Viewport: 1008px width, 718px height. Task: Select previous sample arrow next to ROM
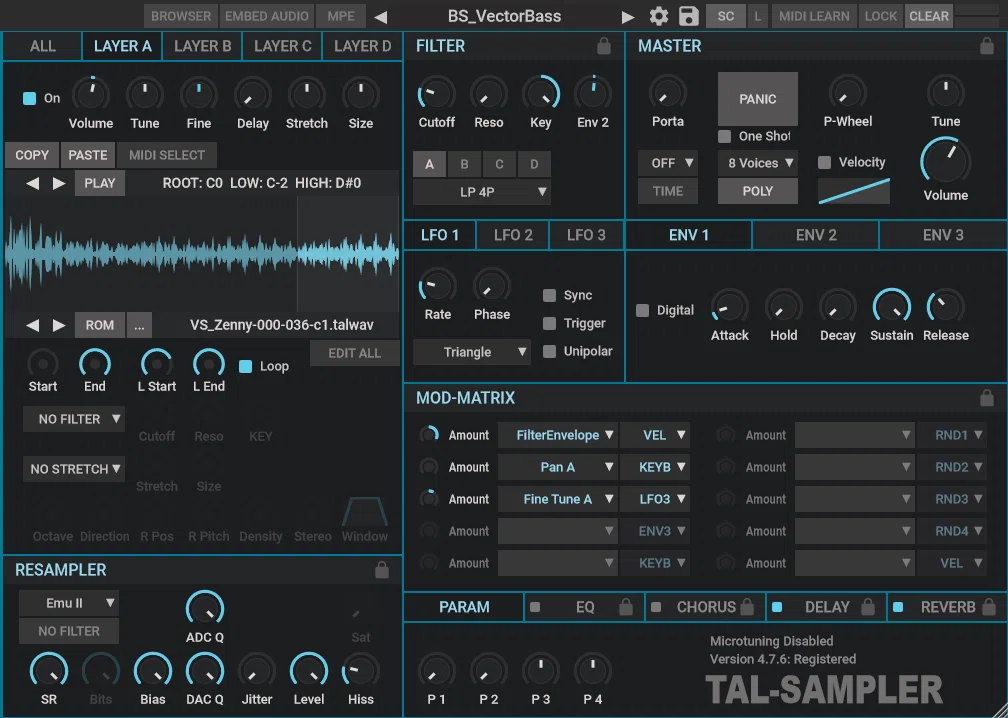pyautogui.click(x=32, y=325)
